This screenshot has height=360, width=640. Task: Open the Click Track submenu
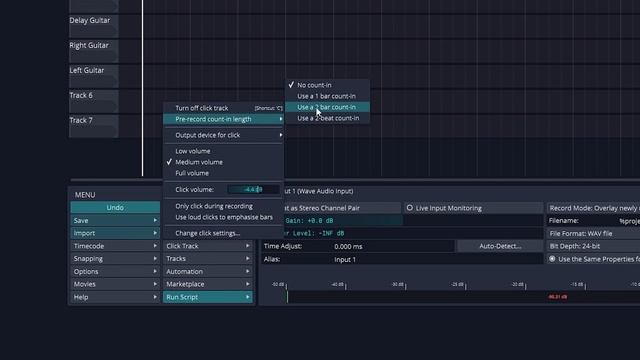tap(208, 246)
